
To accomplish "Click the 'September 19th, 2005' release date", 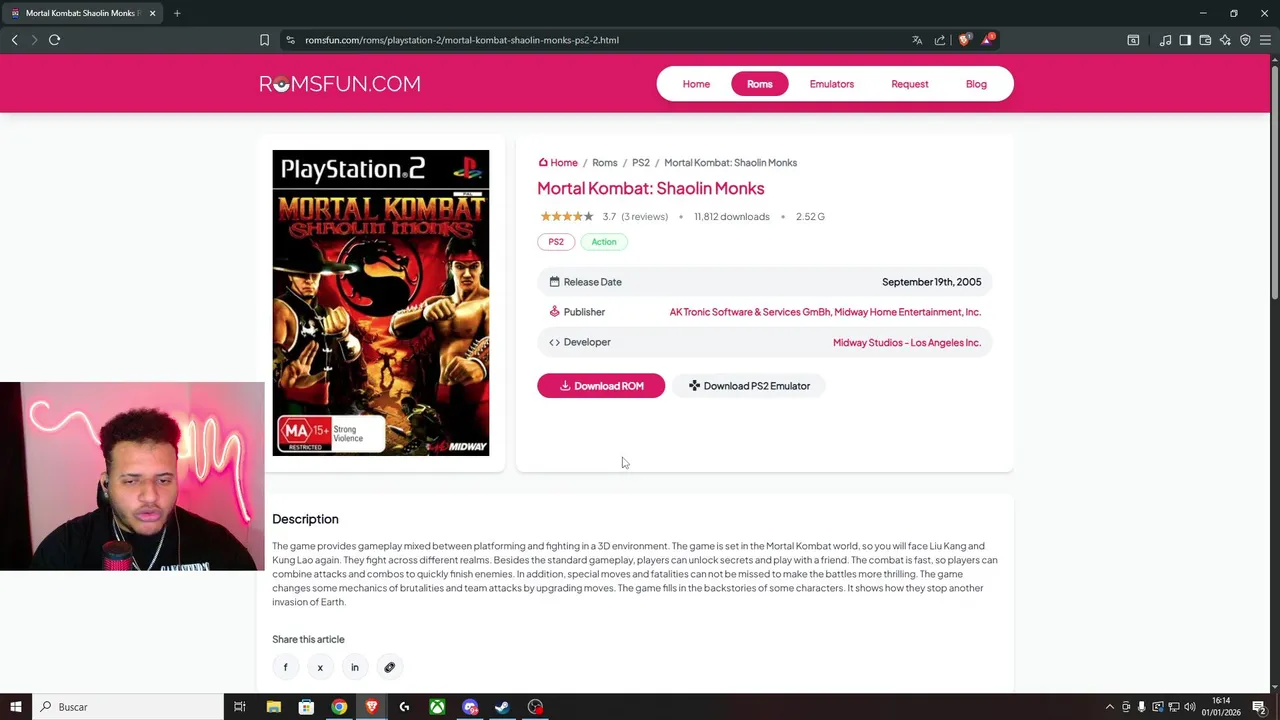I will click(x=932, y=282).
